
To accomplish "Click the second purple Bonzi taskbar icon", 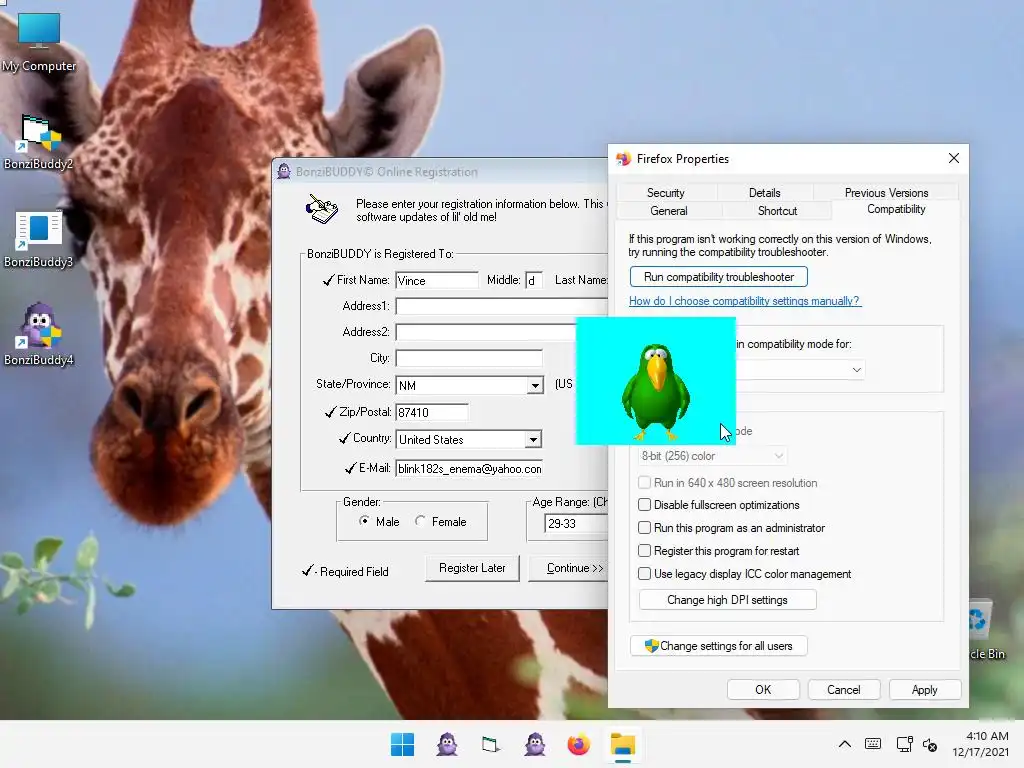I will click(535, 744).
